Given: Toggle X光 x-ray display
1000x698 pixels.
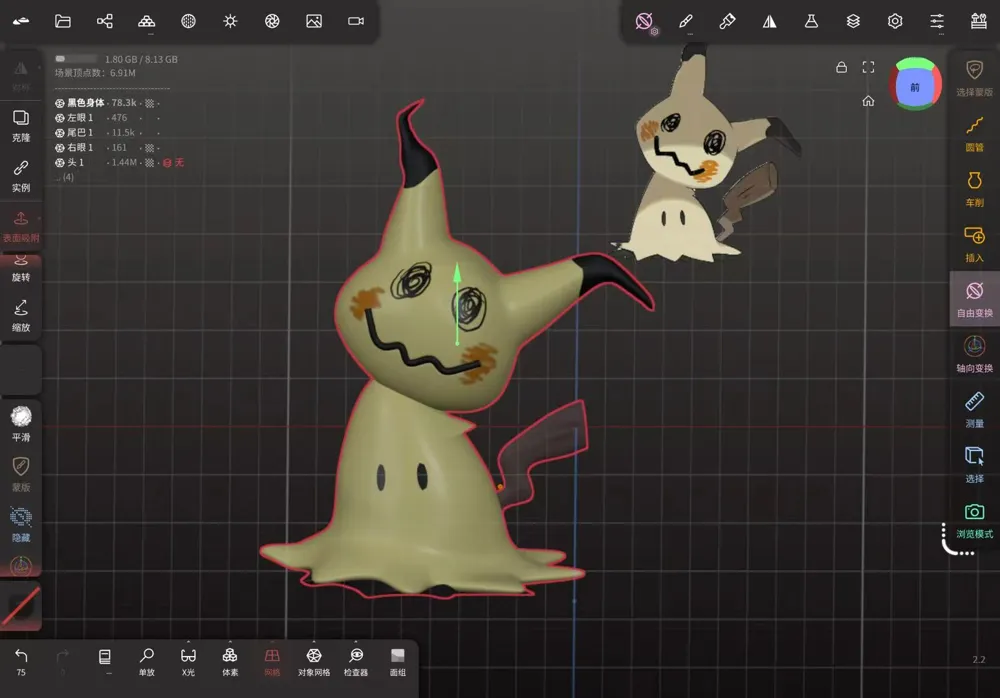Looking at the screenshot, I should (x=188, y=662).
